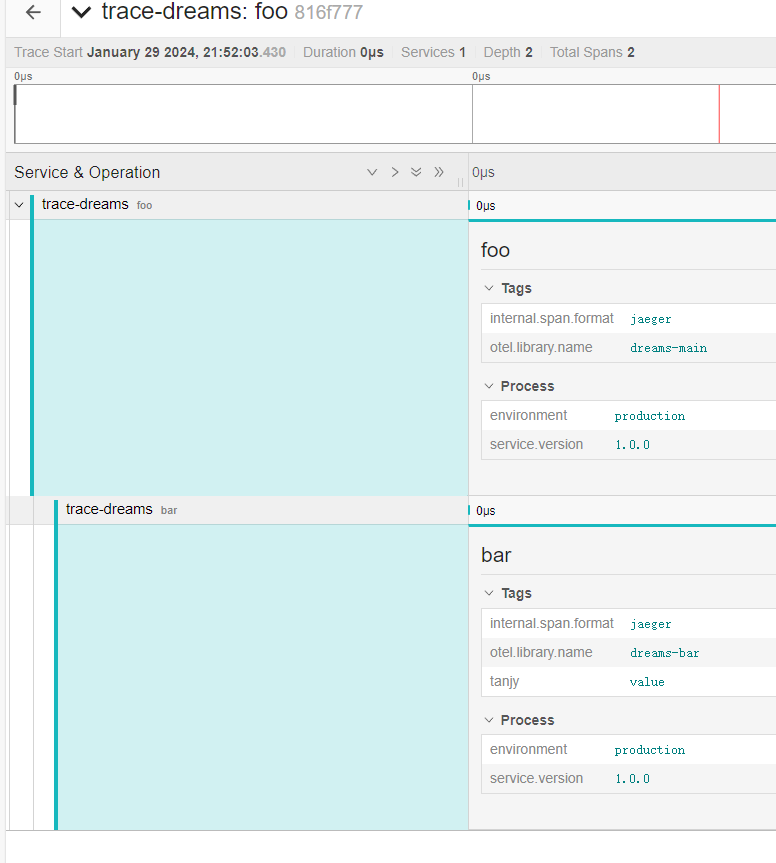Click the red marker in the minimap timeline

(719, 114)
